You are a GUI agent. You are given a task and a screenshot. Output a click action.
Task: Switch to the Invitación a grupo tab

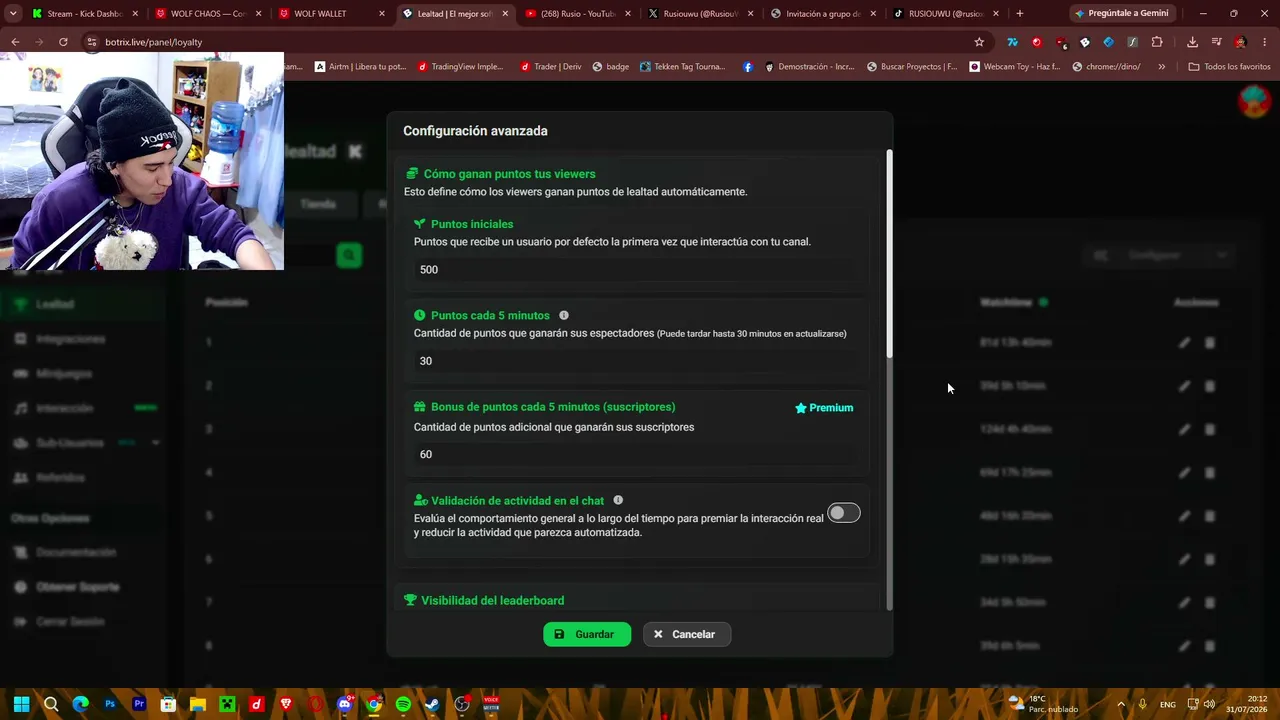pos(824,14)
